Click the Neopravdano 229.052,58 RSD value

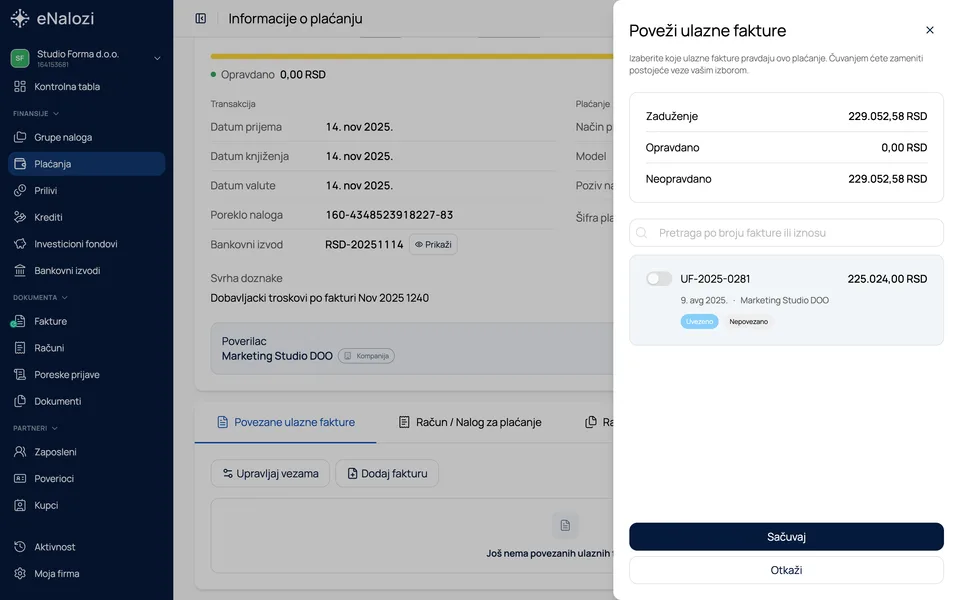(887, 179)
